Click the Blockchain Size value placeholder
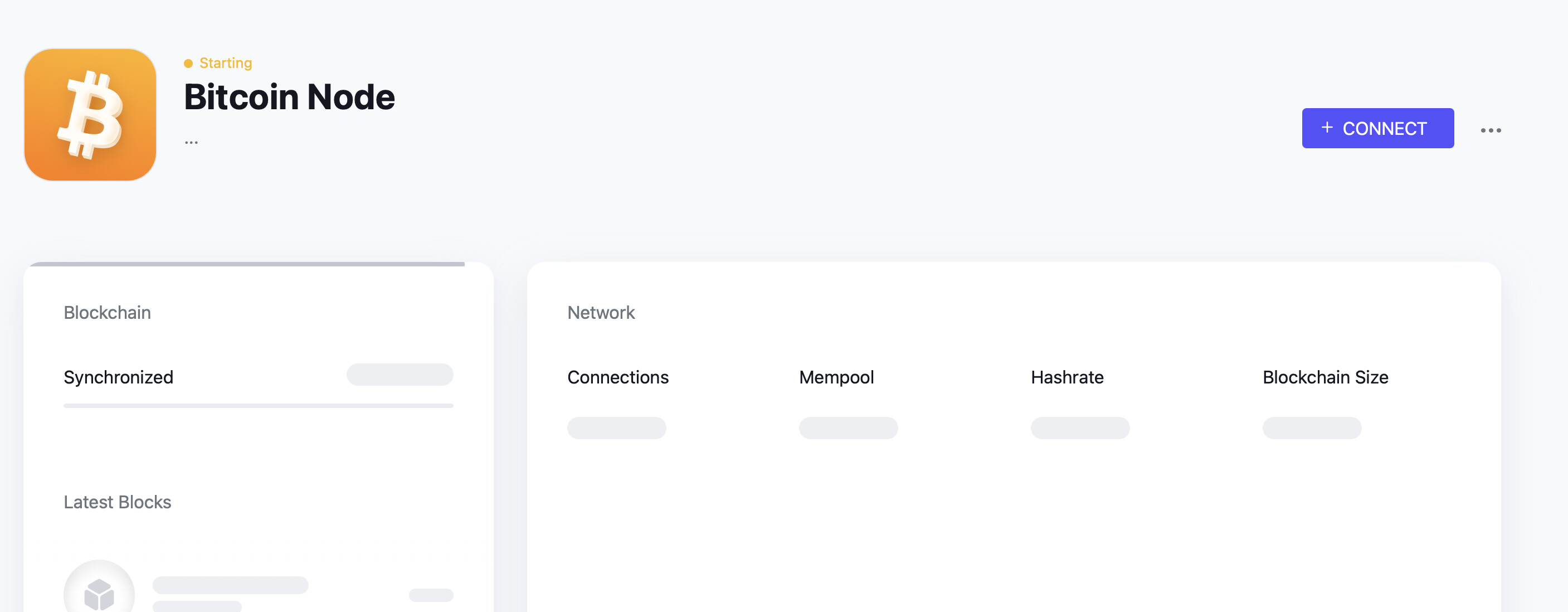Viewport: 1568px width, 612px height. tap(1312, 428)
